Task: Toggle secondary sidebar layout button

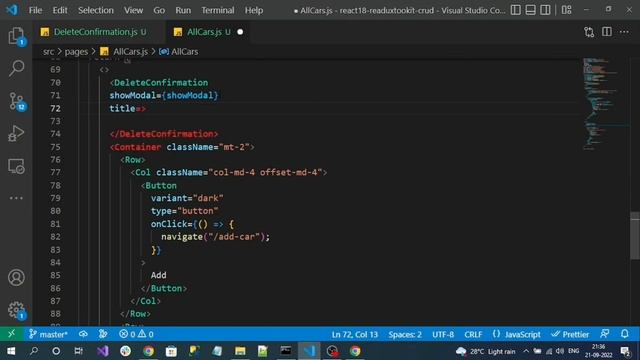Action: tap(545, 10)
